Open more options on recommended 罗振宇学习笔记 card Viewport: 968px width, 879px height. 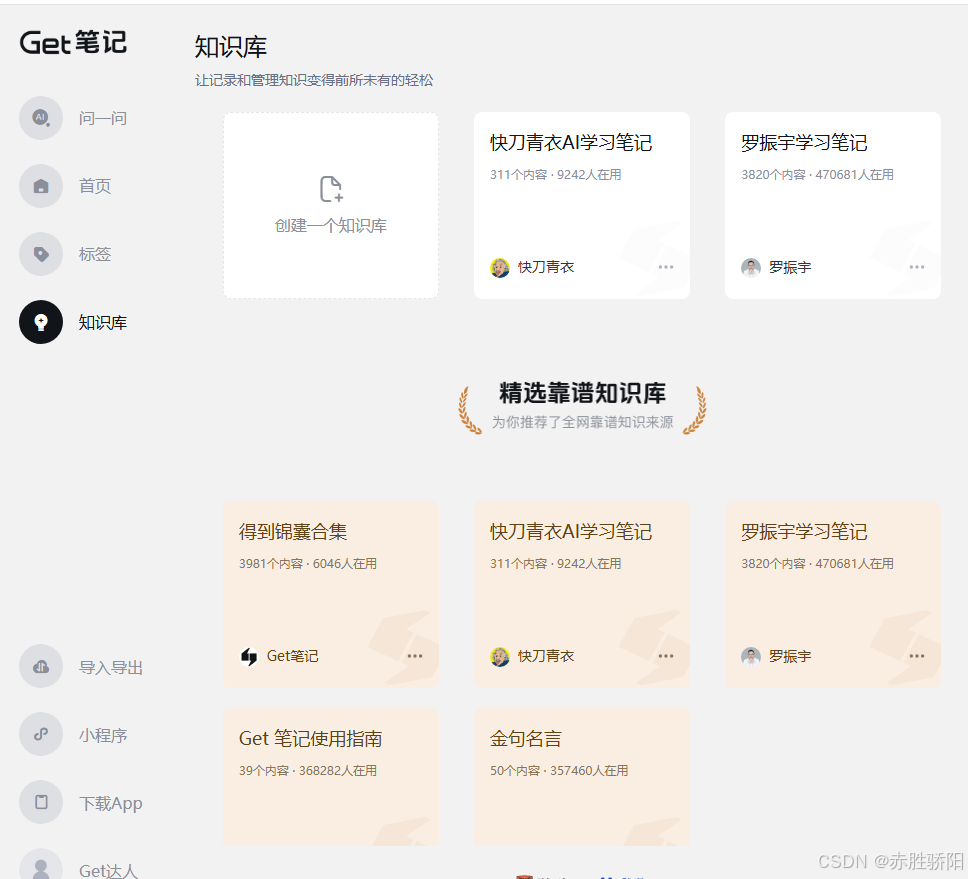917,656
